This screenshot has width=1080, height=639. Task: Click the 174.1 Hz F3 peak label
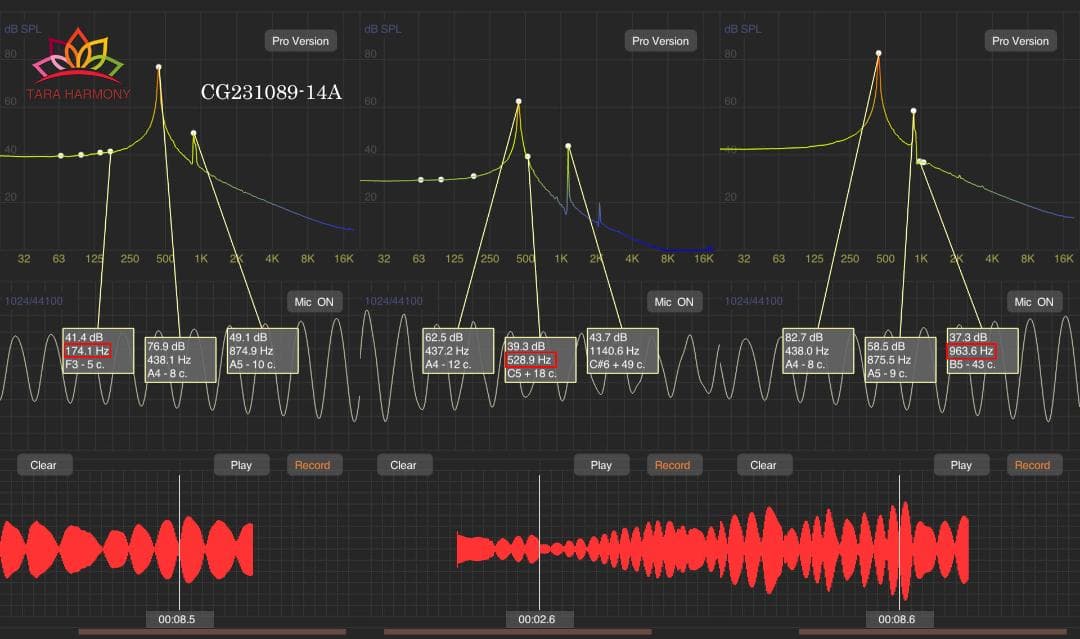(x=96, y=351)
